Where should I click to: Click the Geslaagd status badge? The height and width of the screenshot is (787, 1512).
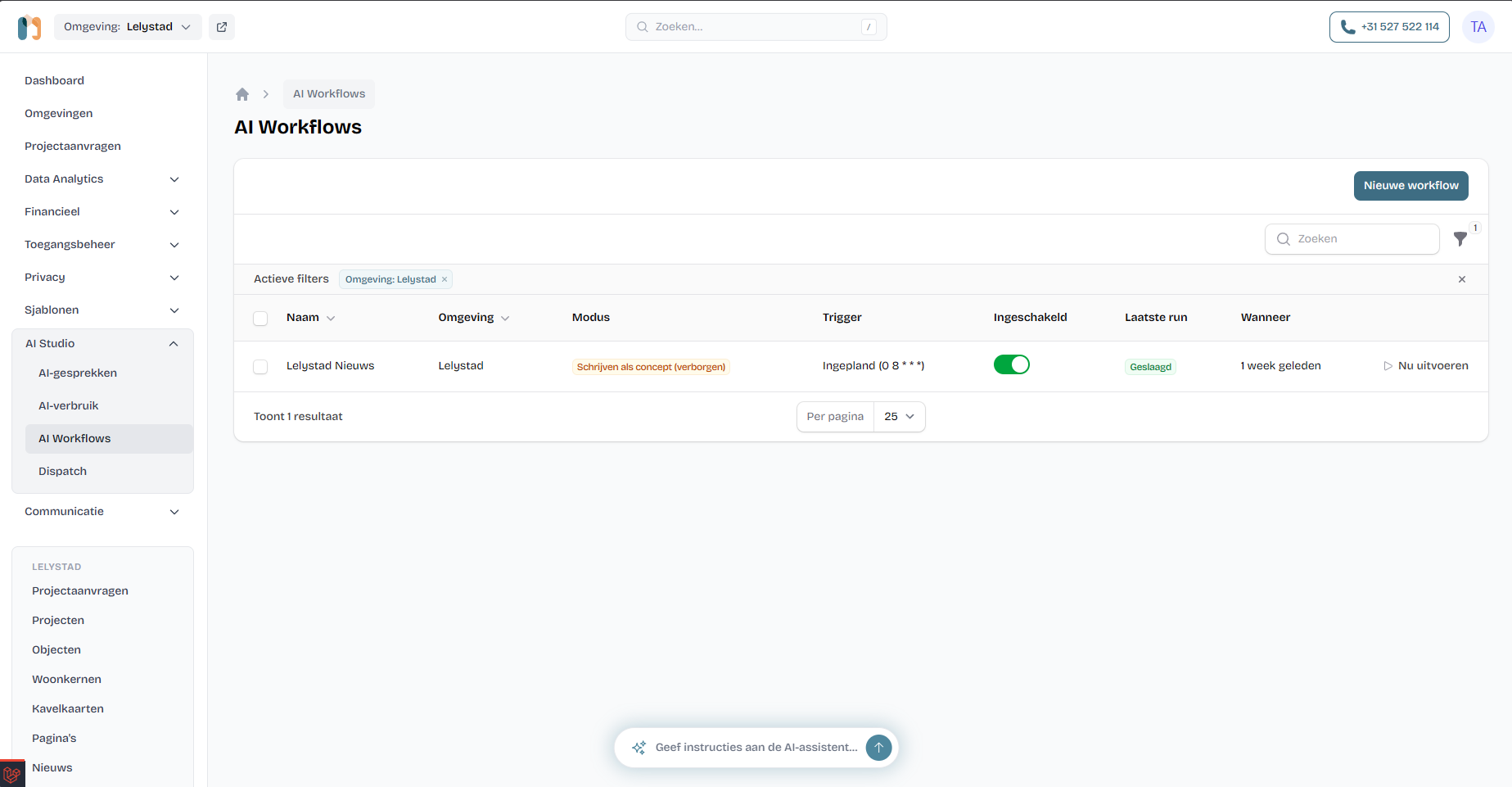[1150, 367]
